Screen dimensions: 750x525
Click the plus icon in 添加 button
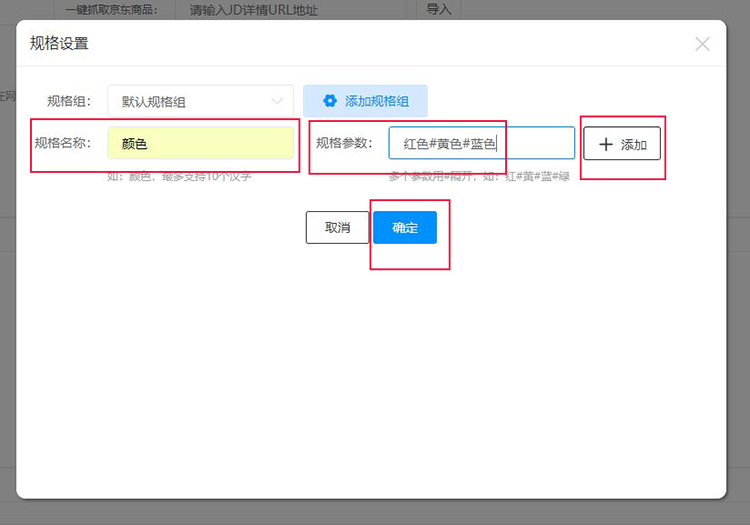click(606, 144)
